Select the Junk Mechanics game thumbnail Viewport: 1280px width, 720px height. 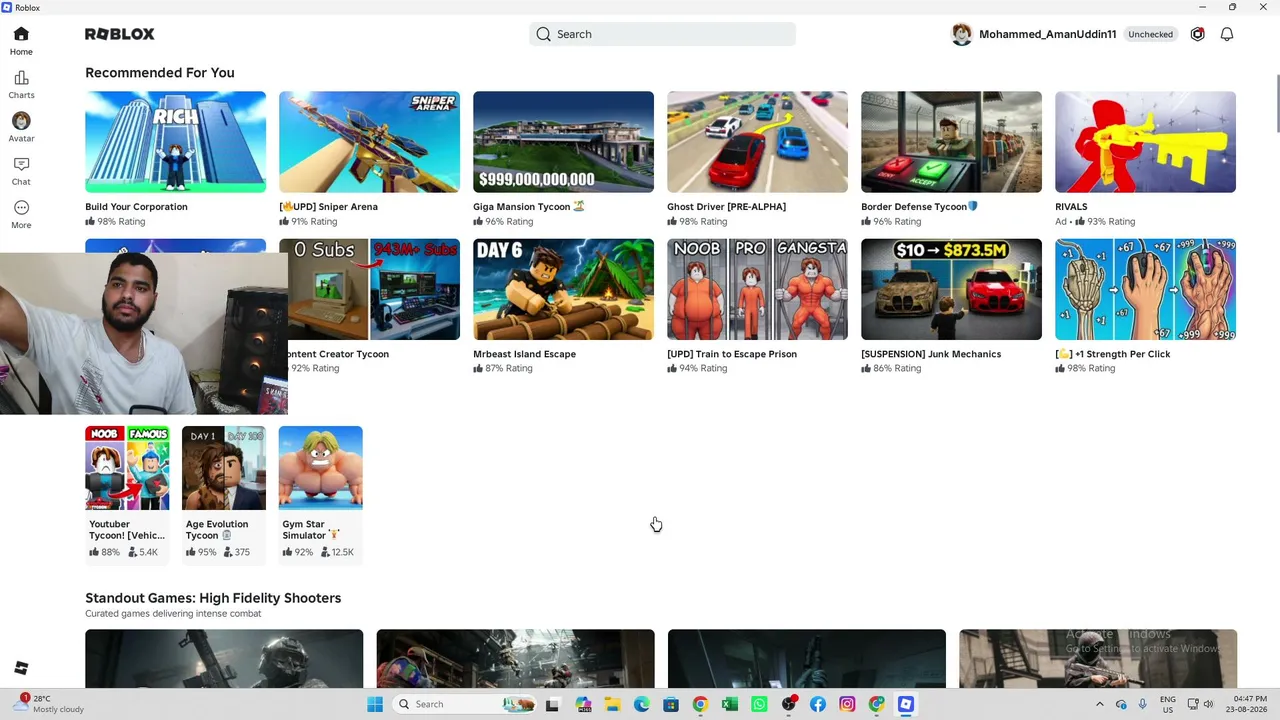tap(951, 289)
